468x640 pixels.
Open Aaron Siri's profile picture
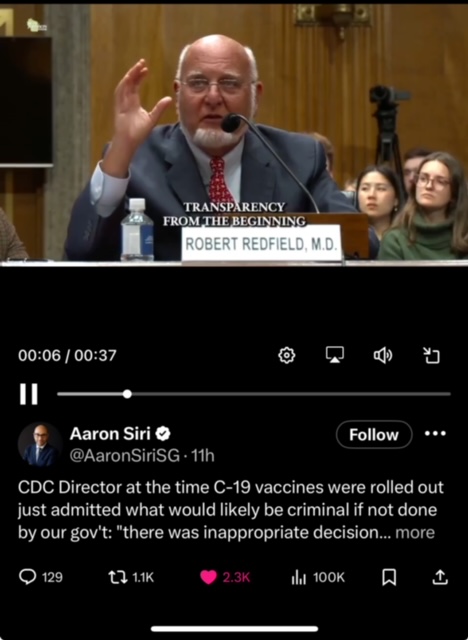40,445
